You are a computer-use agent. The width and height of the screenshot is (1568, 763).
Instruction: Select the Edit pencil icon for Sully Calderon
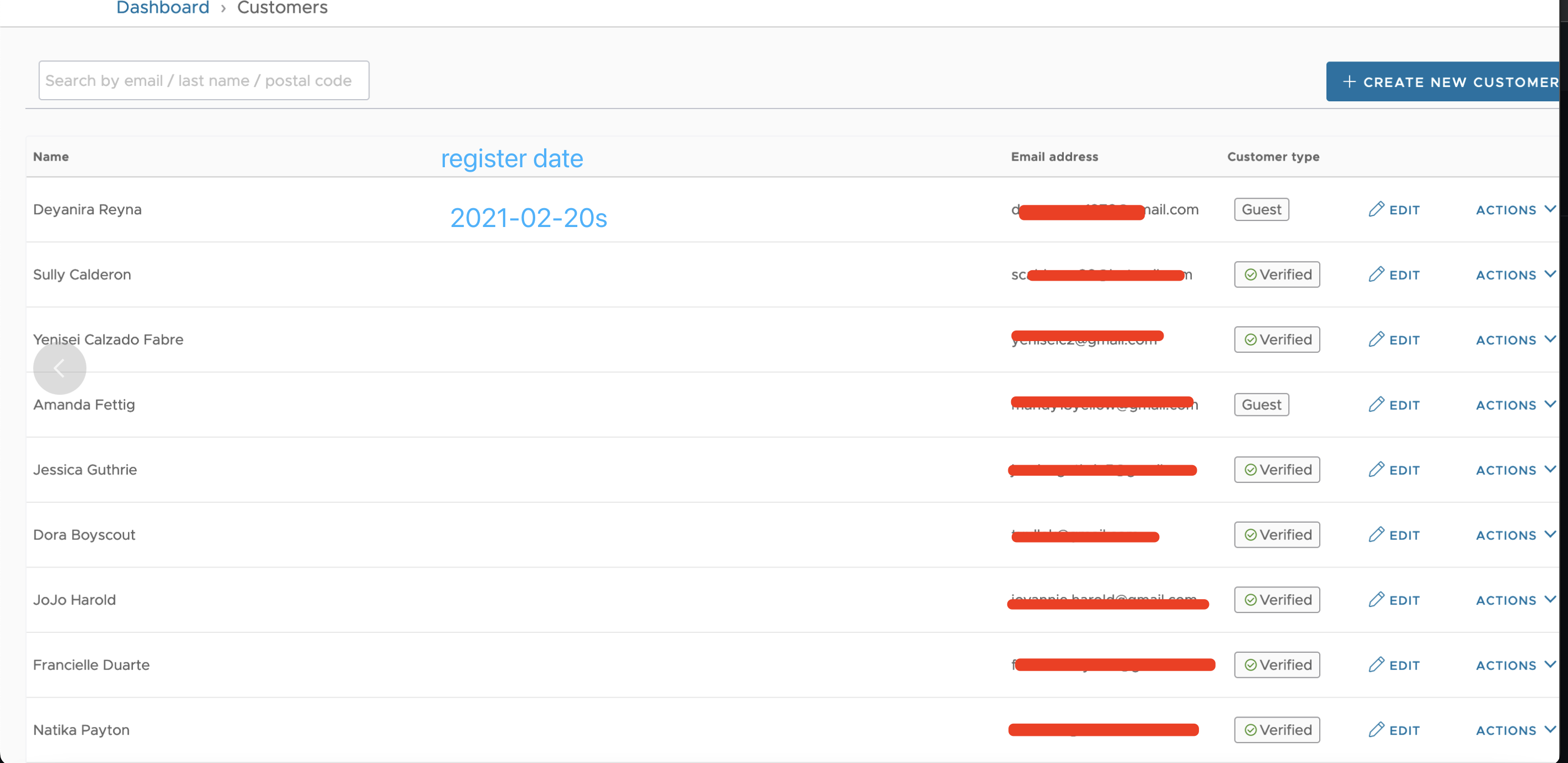(x=1377, y=275)
